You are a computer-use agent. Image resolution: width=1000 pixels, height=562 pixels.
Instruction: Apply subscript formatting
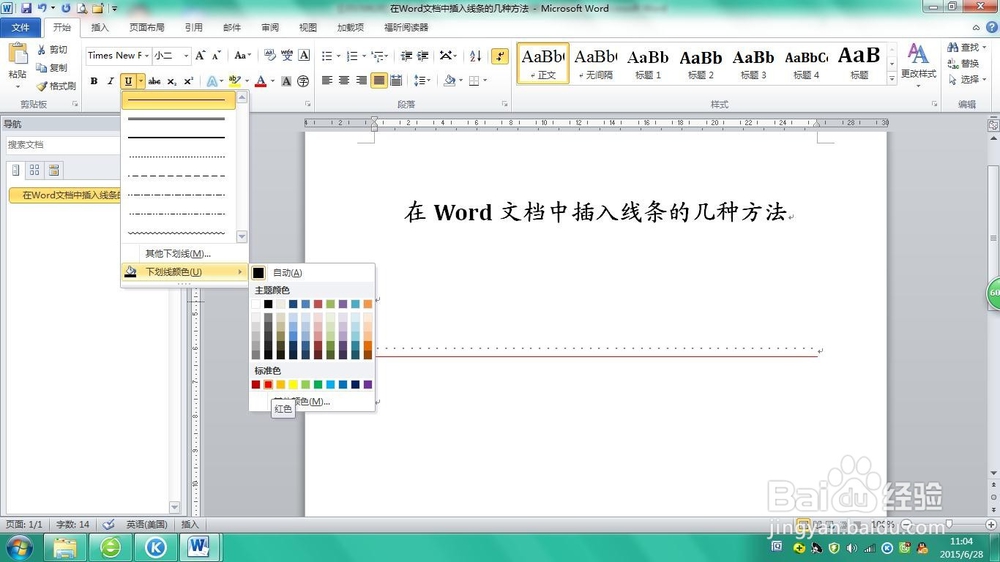pyautogui.click(x=171, y=81)
